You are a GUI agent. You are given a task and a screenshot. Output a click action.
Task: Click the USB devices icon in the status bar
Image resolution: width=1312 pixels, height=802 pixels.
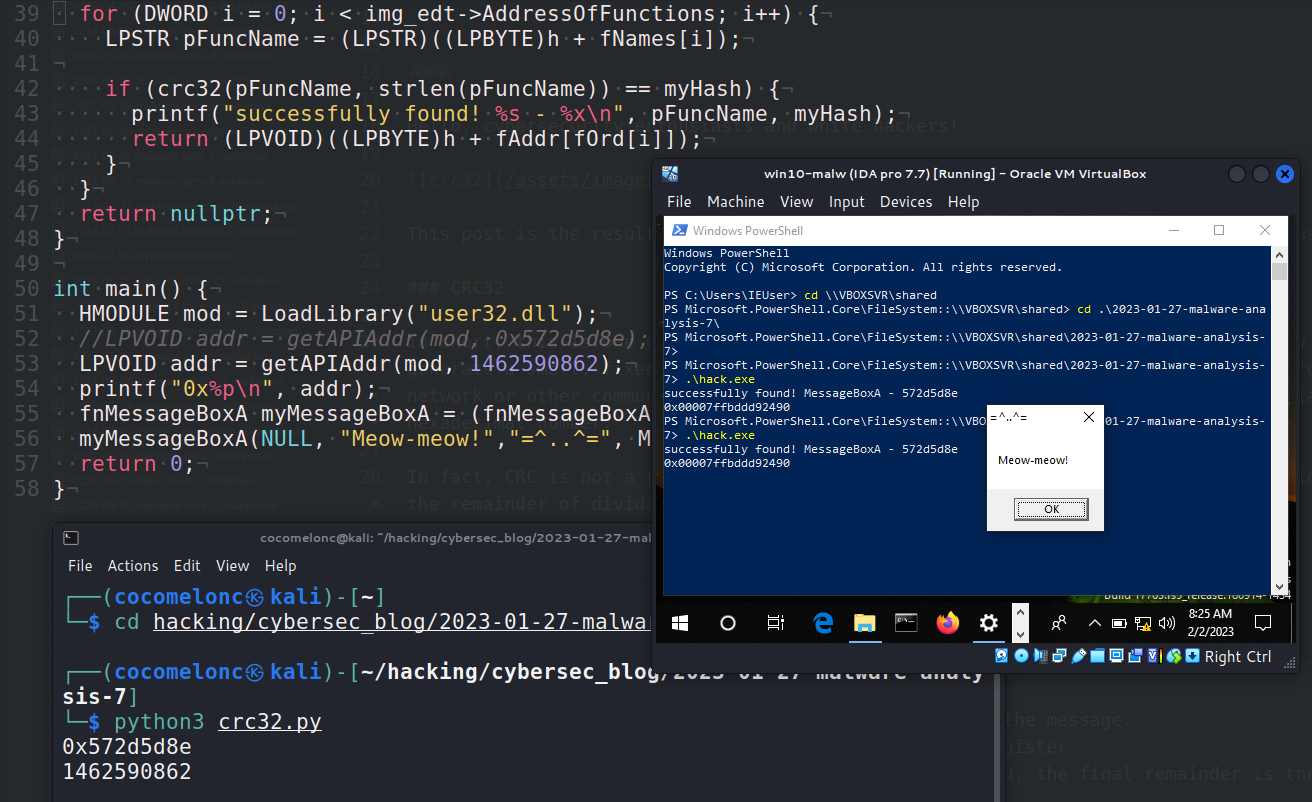tap(1078, 656)
